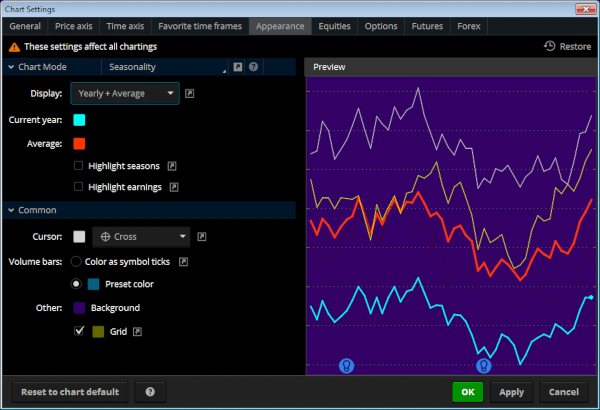Click the reset icon beside Cursor dropdown
This screenshot has height=410, width=600.
tap(202, 237)
